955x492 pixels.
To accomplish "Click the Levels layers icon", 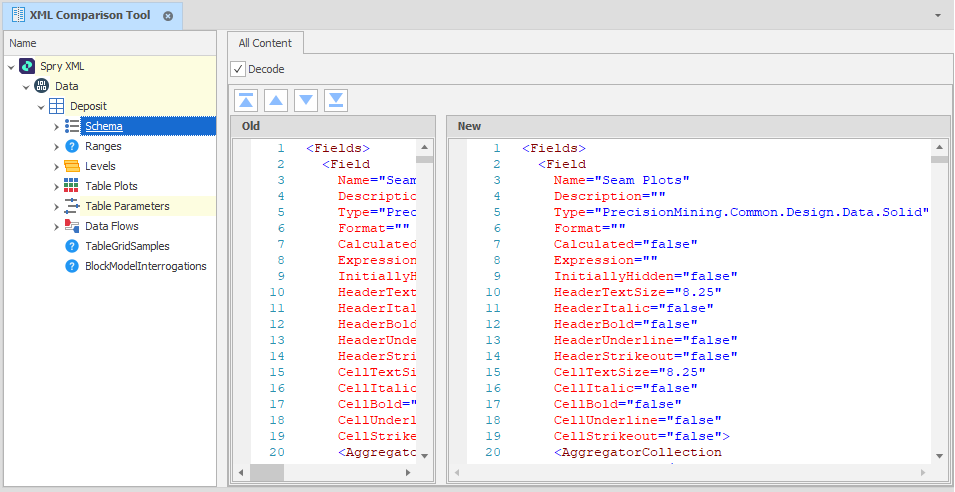I will (x=72, y=166).
